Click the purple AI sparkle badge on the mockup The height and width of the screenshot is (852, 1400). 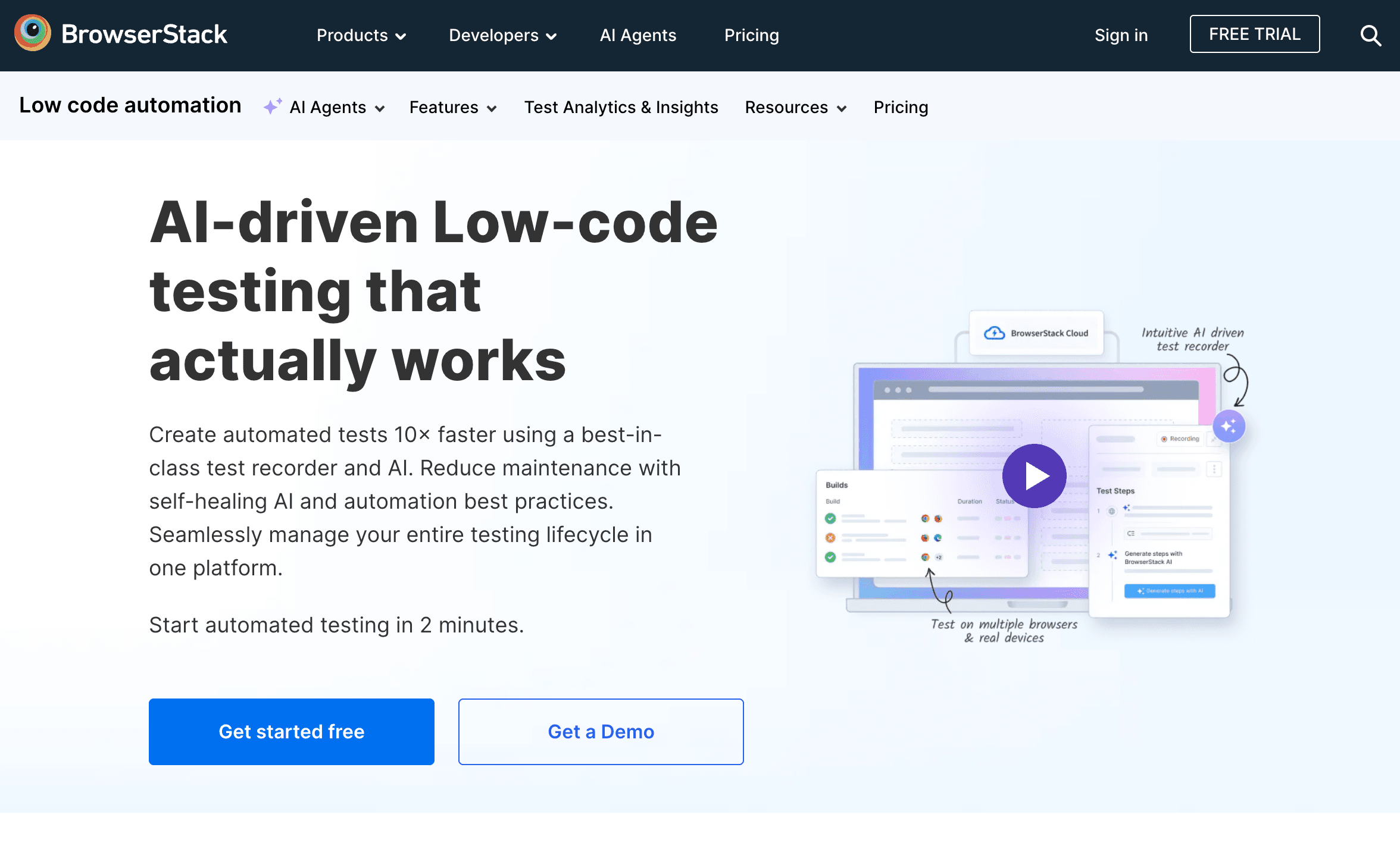(x=1229, y=426)
